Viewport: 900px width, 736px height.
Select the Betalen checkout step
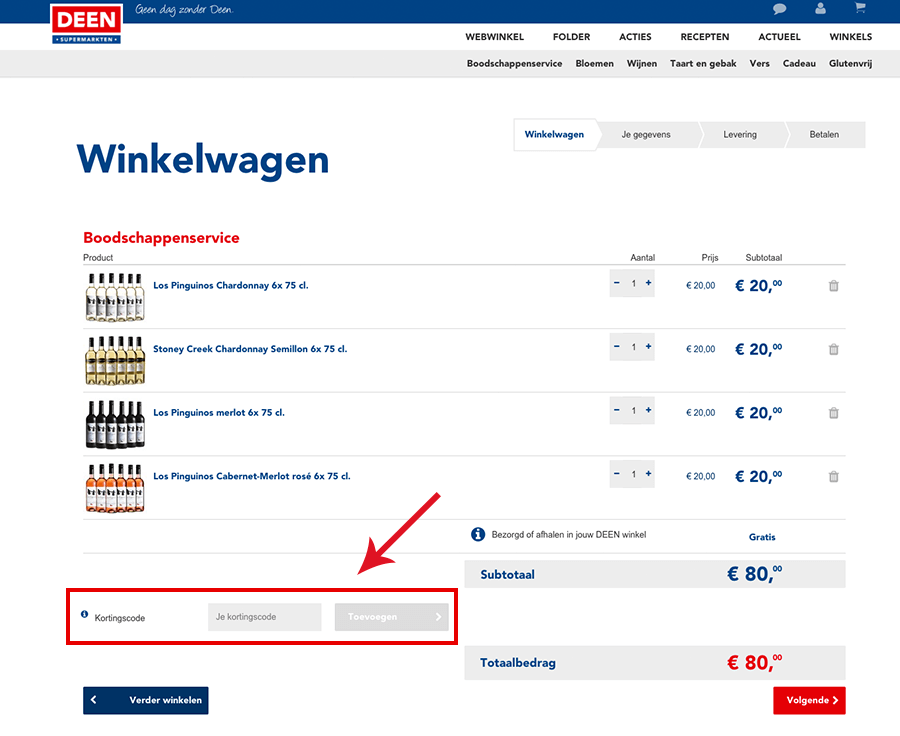click(824, 135)
